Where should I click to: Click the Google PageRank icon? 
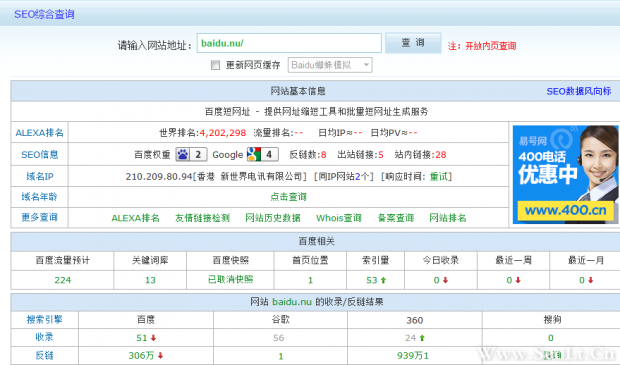[x=263, y=154]
